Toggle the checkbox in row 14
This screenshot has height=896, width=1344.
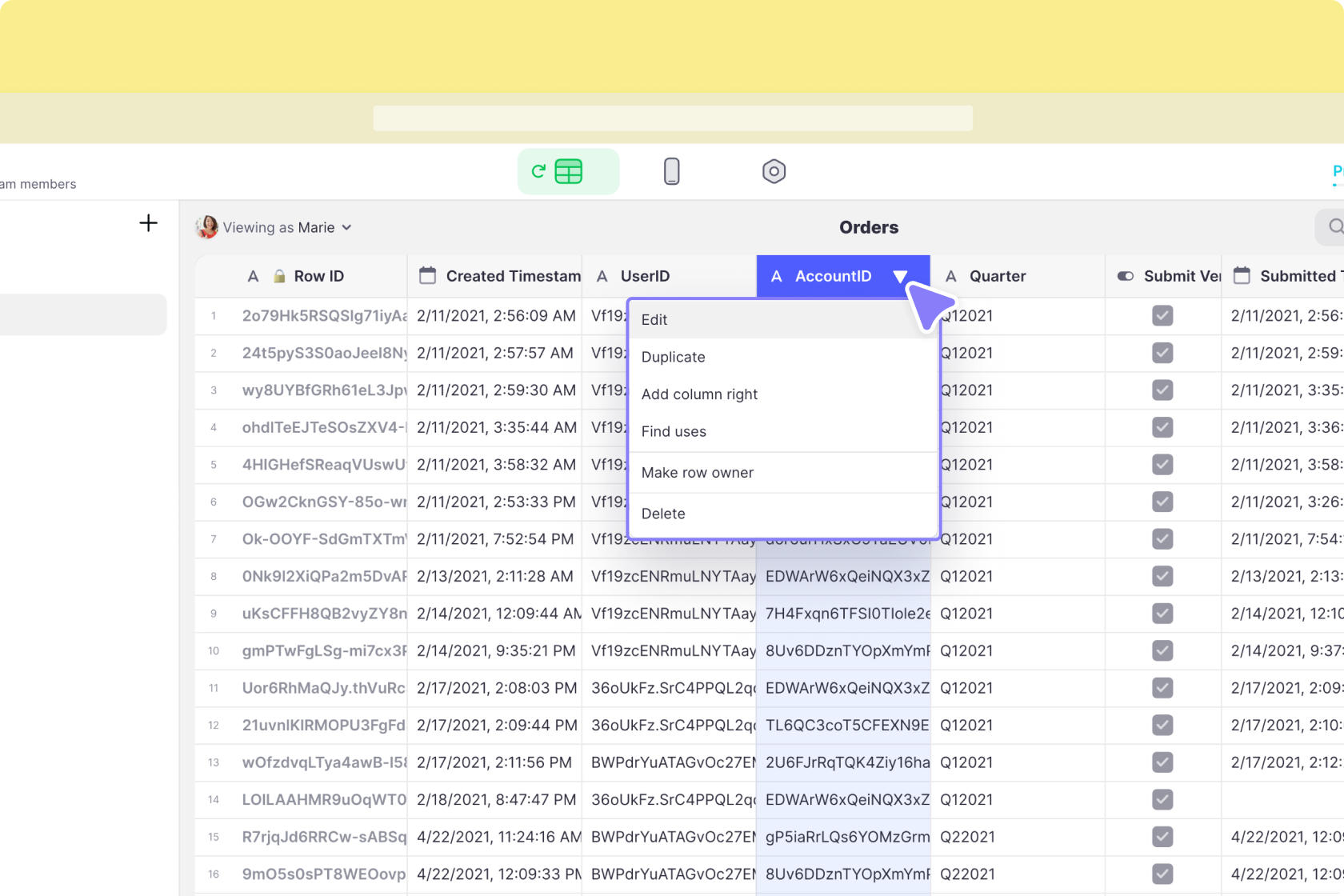click(1162, 800)
